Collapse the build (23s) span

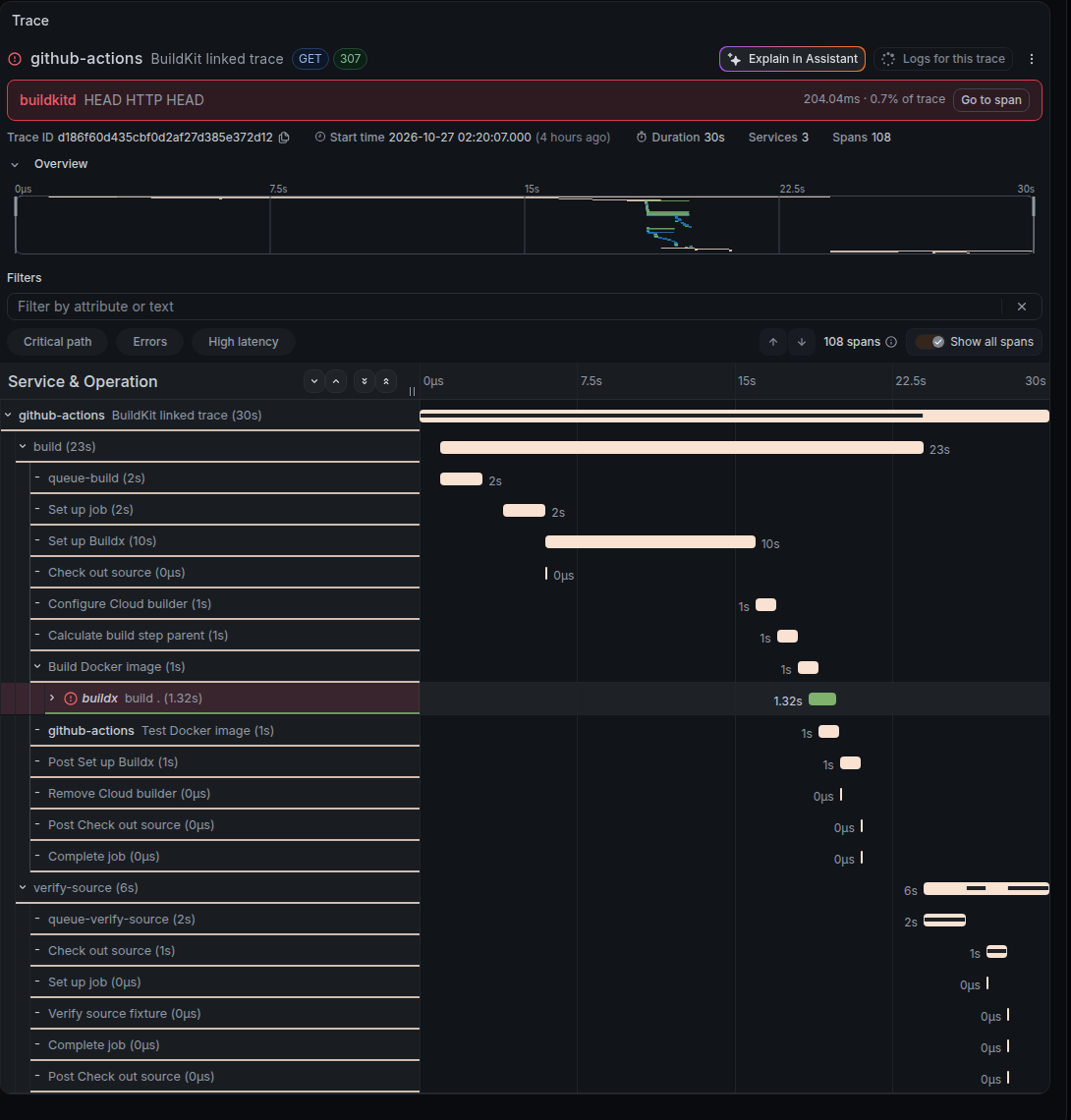(x=23, y=446)
